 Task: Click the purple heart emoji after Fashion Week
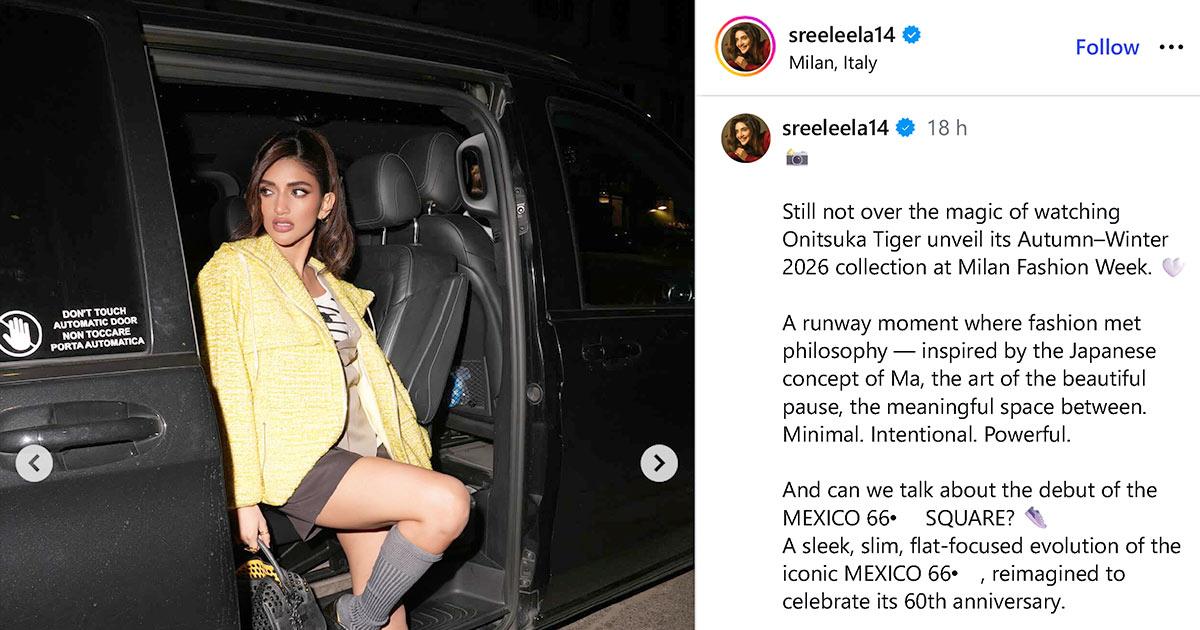1174,267
